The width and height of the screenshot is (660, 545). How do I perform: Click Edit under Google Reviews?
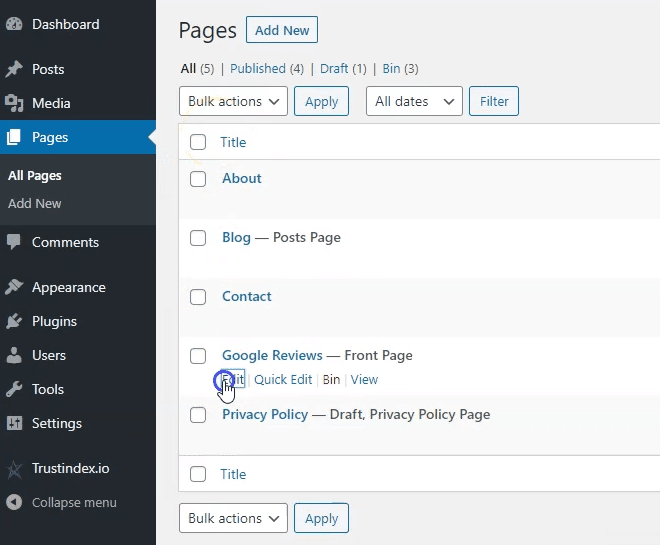(x=233, y=379)
